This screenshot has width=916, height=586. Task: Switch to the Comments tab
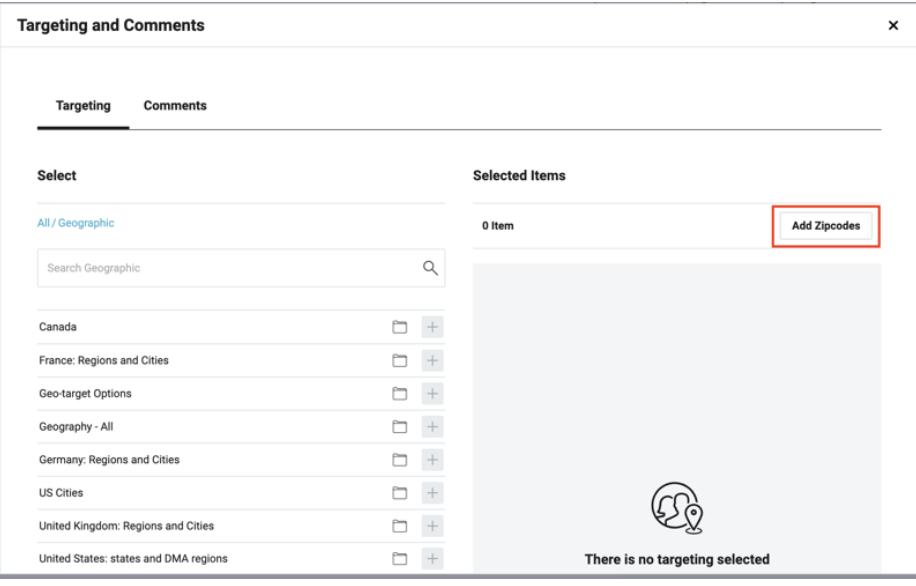coord(175,106)
